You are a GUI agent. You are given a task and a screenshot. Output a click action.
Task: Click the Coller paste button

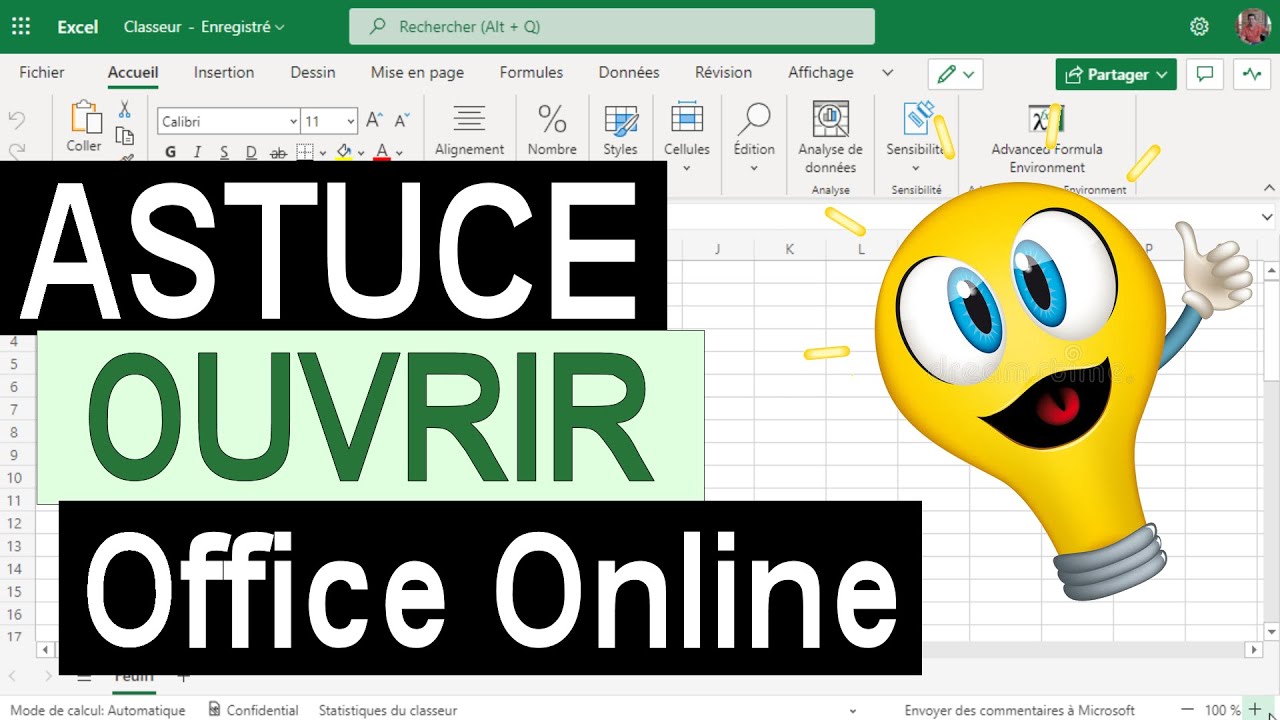[x=84, y=127]
